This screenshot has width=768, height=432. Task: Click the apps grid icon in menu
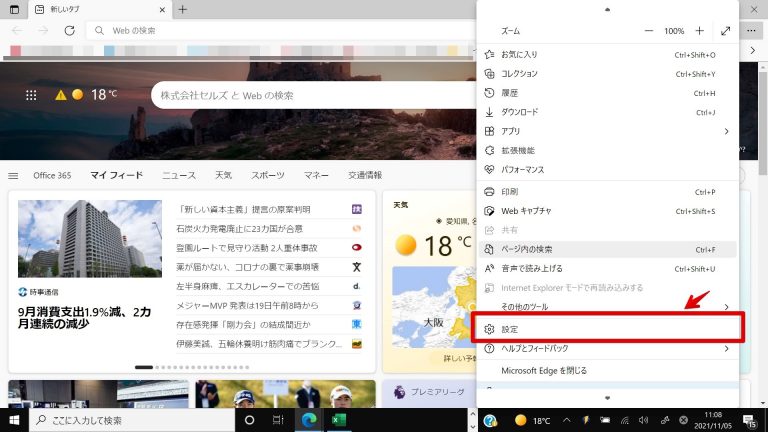click(489, 131)
